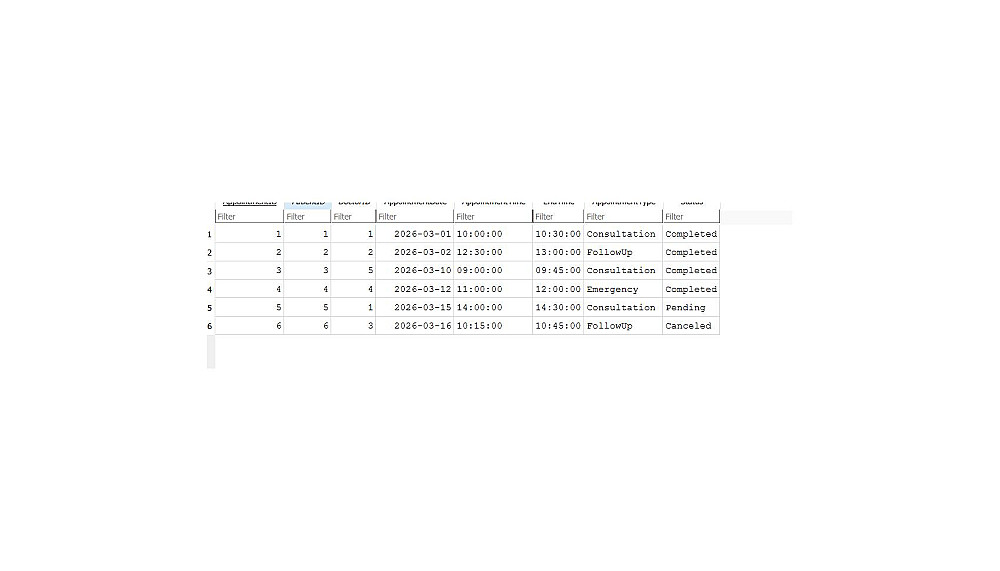This screenshot has height=571, width=1000.
Task: Pick the 14:30:00 end time cell
Action: 558,308
